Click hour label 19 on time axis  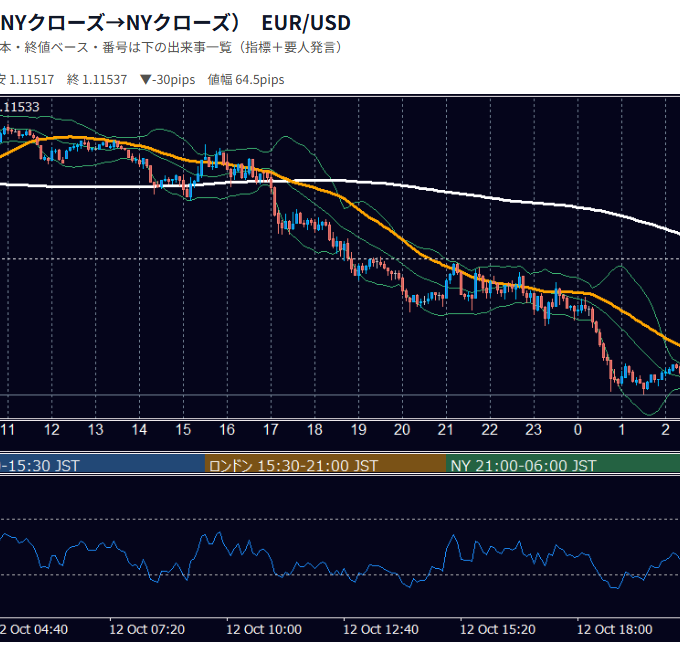(x=358, y=430)
